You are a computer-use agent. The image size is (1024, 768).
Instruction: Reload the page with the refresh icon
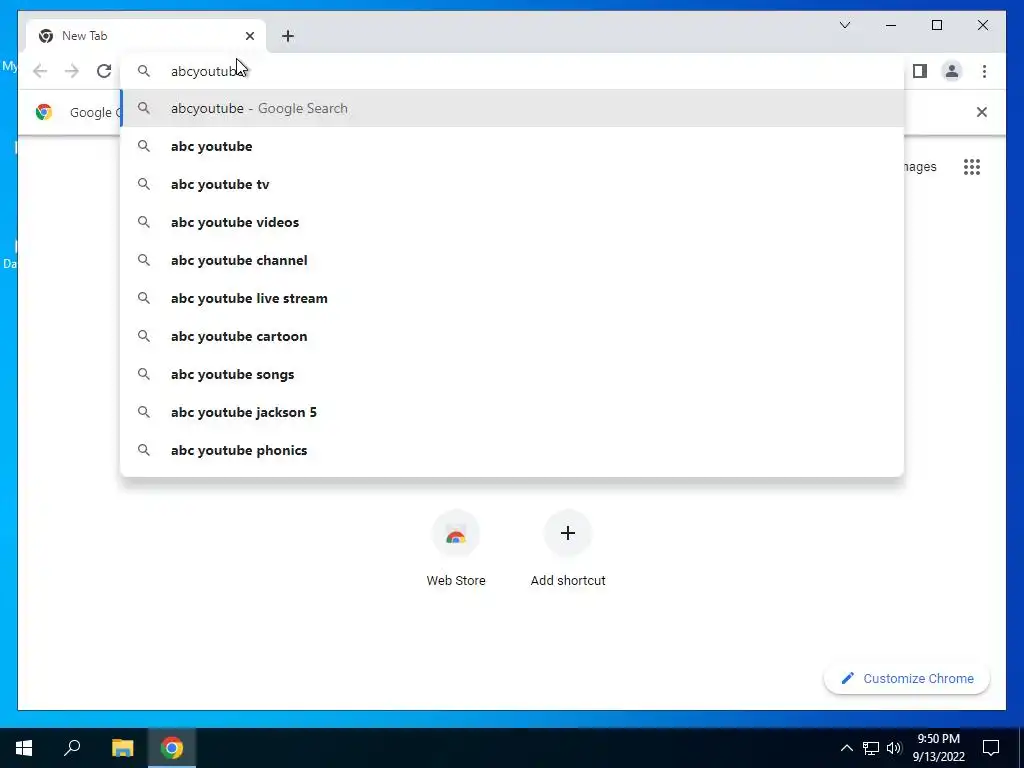coord(104,71)
